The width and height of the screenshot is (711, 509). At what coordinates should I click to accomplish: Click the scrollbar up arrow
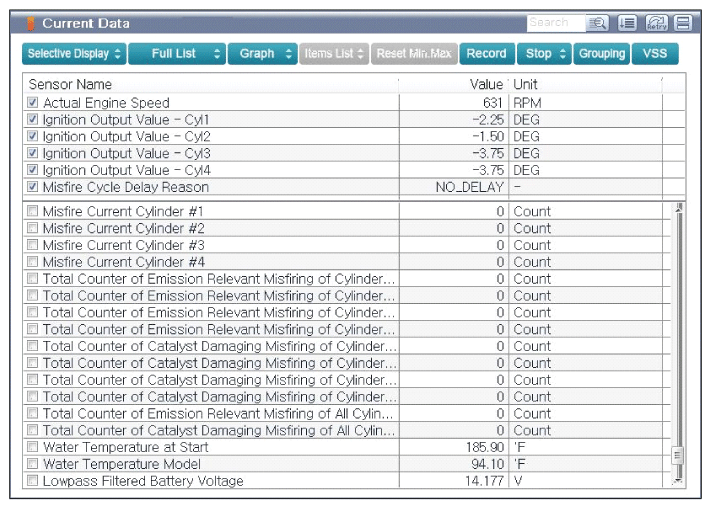pyautogui.click(x=678, y=208)
